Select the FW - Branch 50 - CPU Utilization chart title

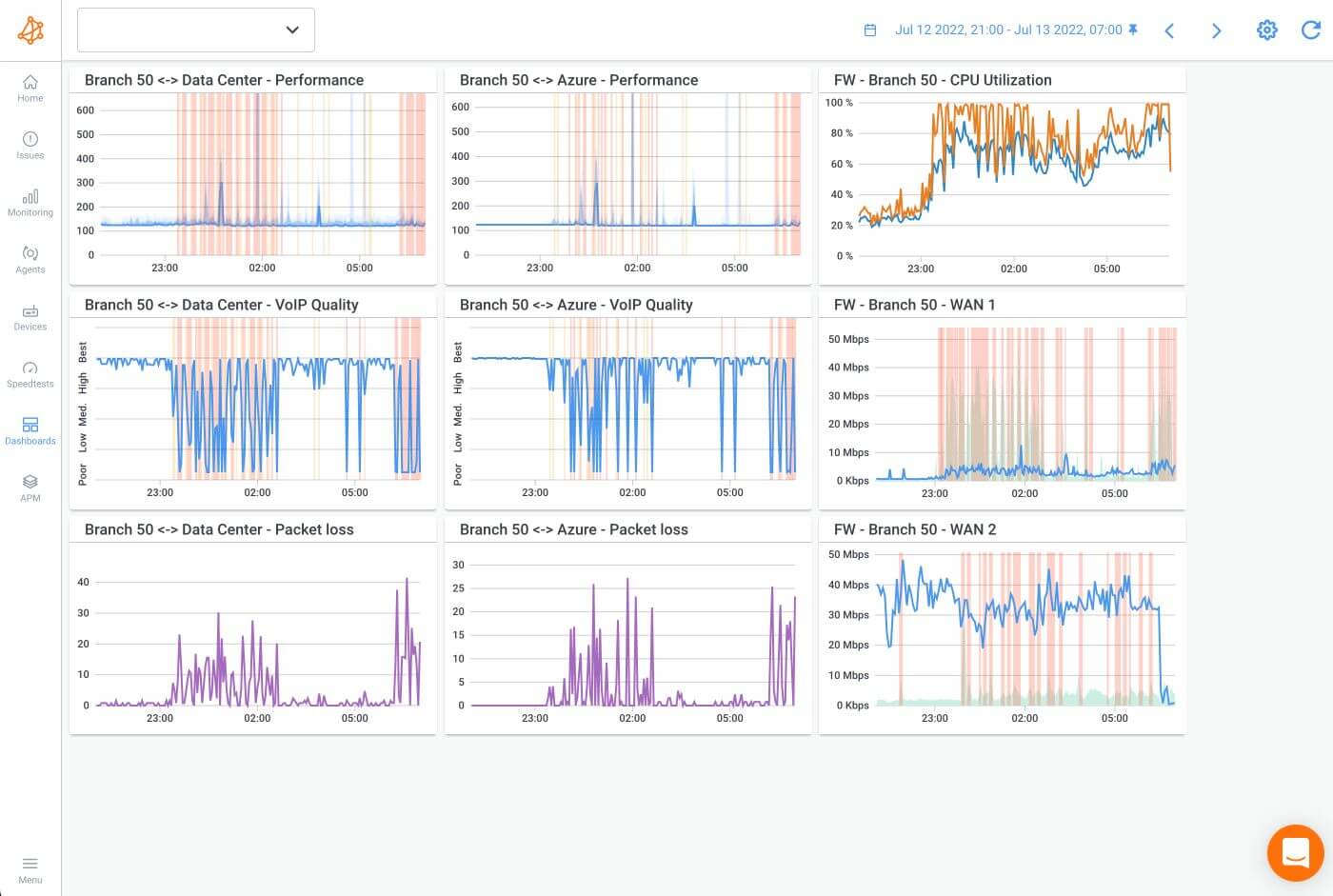coord(943,80)
